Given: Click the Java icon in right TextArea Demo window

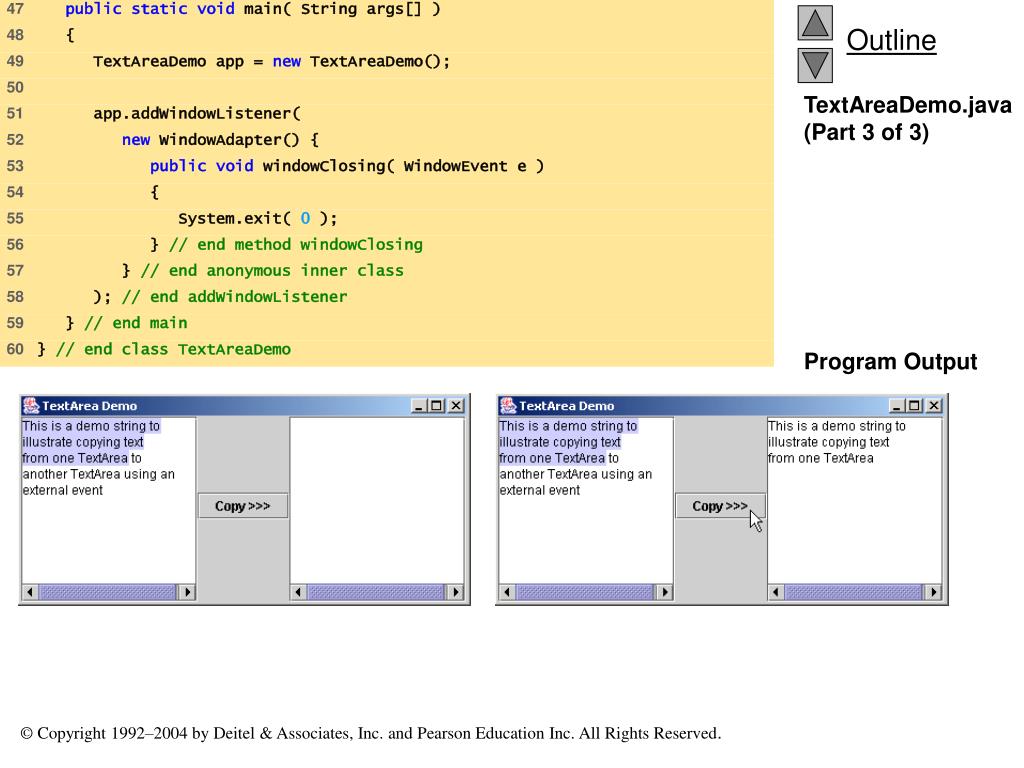Looking at the screenshot, I should [508, 406].
